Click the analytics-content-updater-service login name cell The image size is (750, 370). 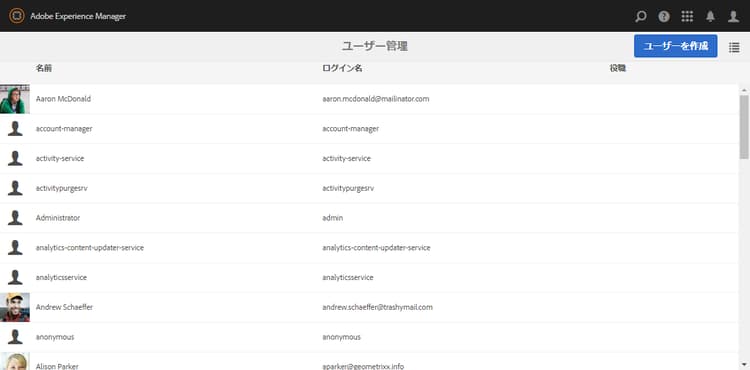tap(376, 248)
